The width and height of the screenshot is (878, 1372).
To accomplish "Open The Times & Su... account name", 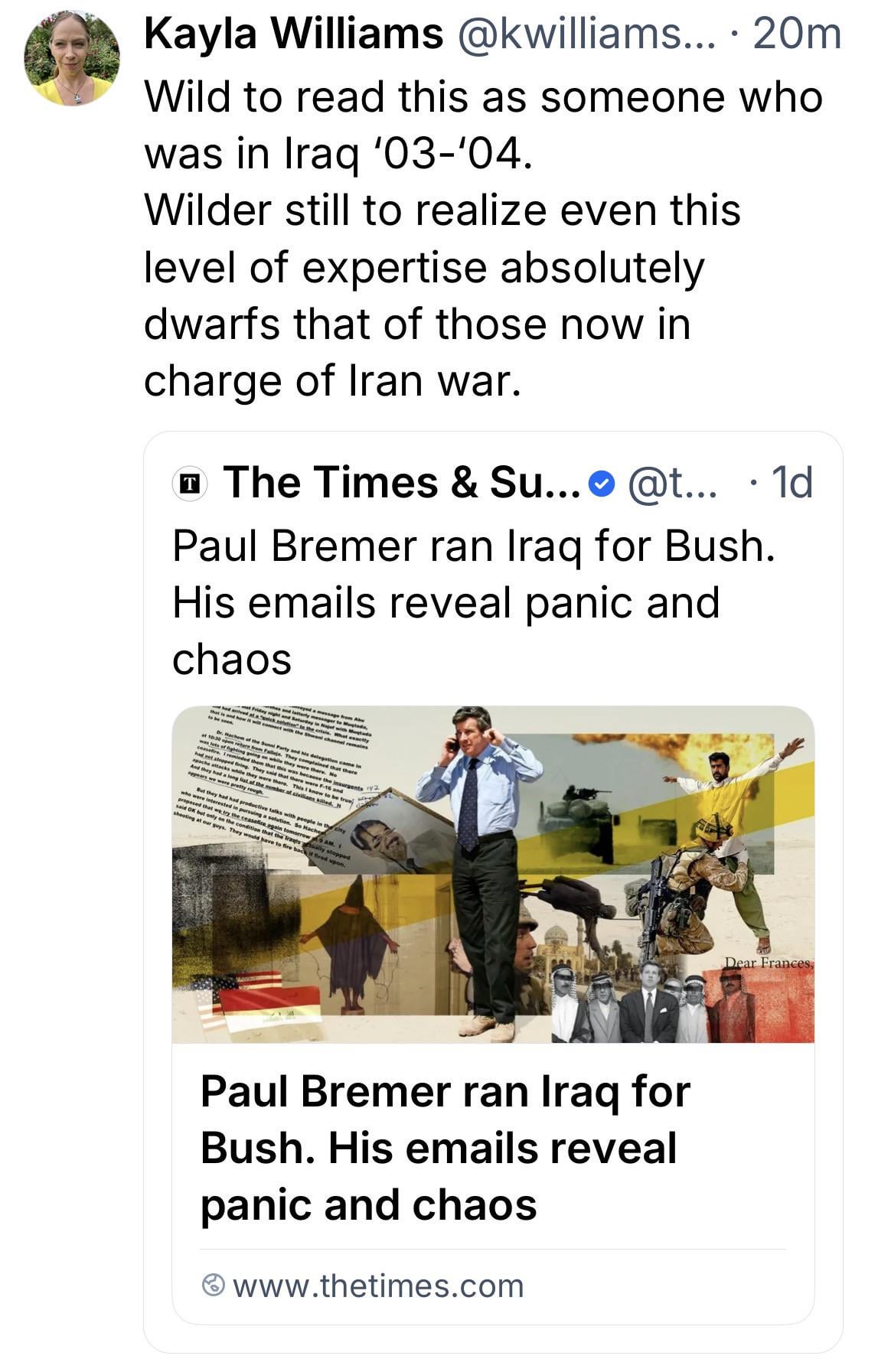I will point(403,482).
